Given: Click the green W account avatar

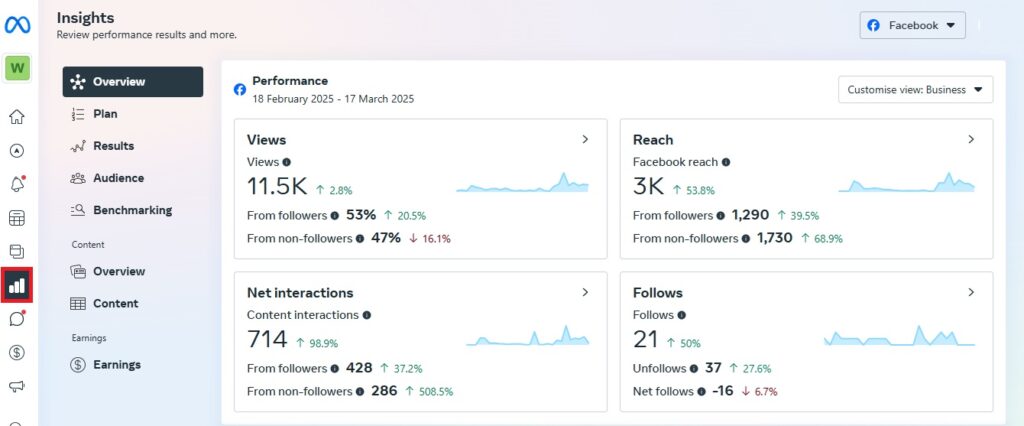Looking at the screenshot, I should (x=17, y=68).
